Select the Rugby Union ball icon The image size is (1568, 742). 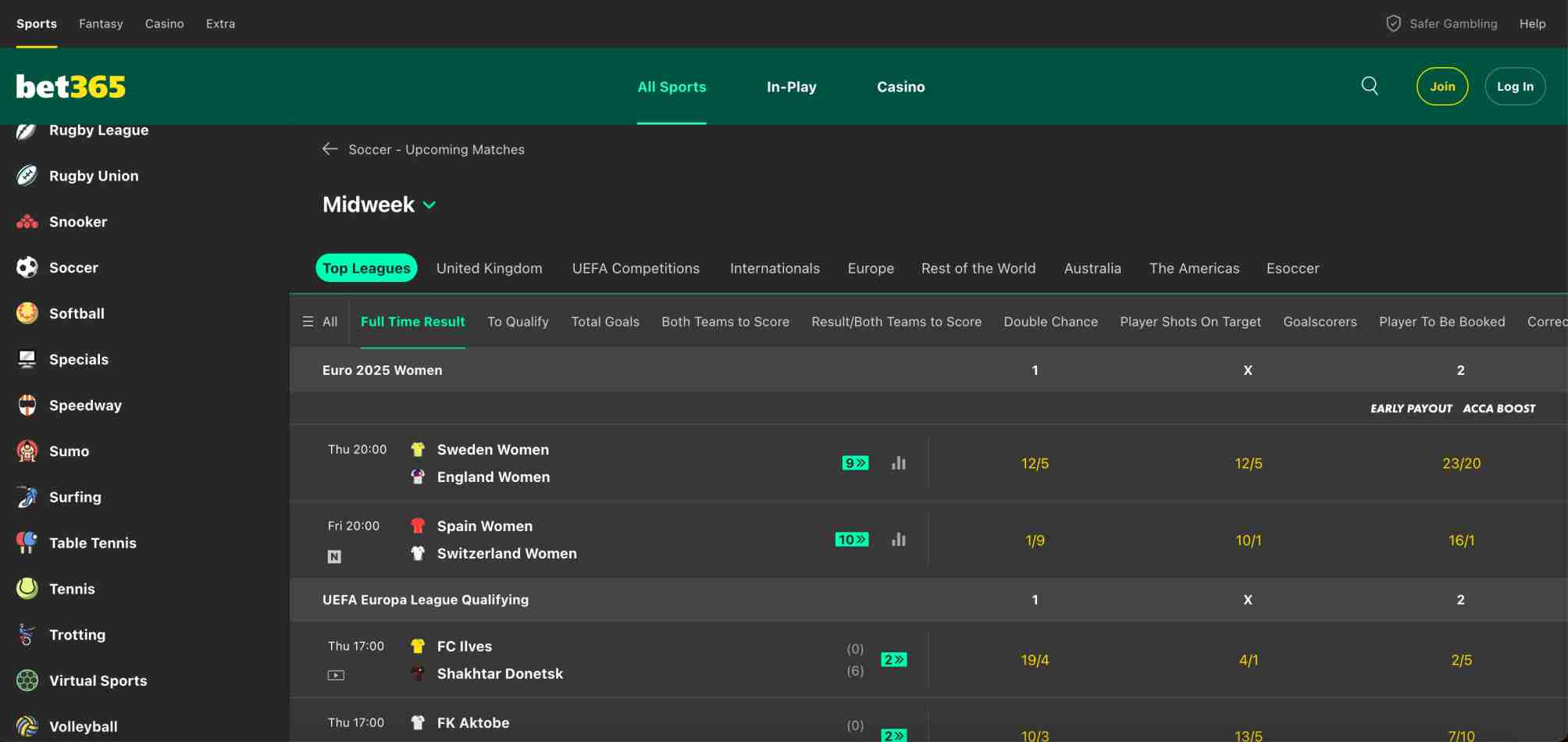point(27,176)
